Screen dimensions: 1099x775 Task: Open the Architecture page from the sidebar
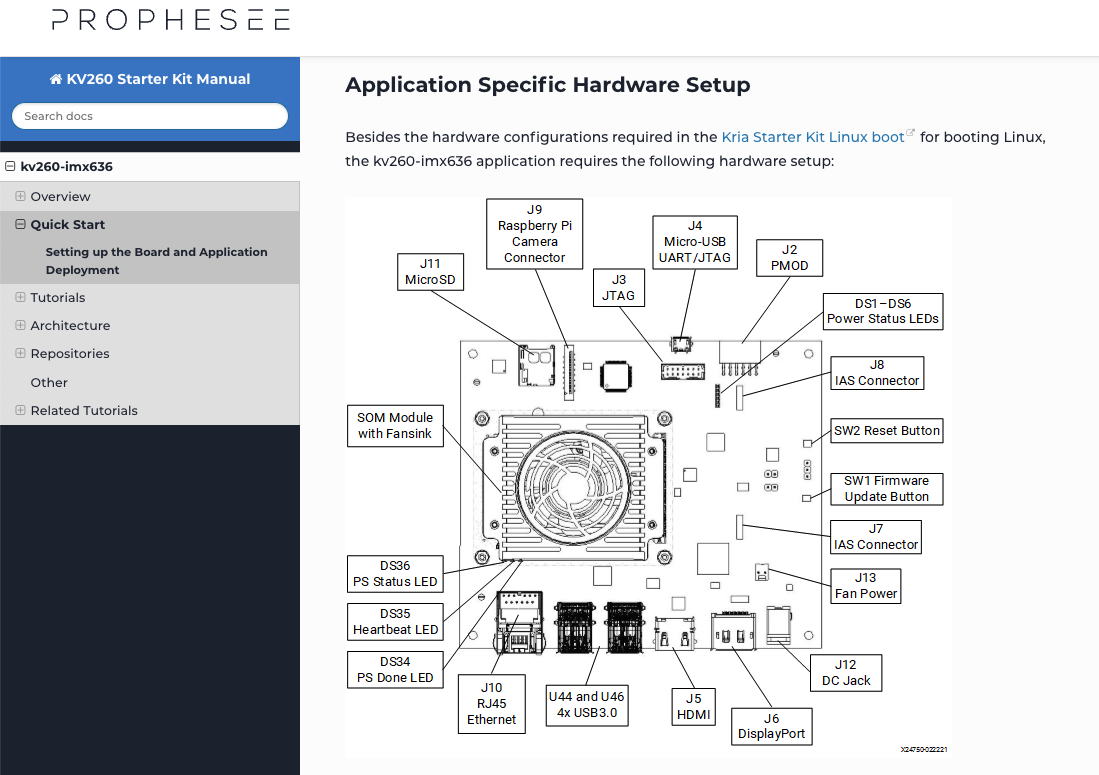point(70,326)
